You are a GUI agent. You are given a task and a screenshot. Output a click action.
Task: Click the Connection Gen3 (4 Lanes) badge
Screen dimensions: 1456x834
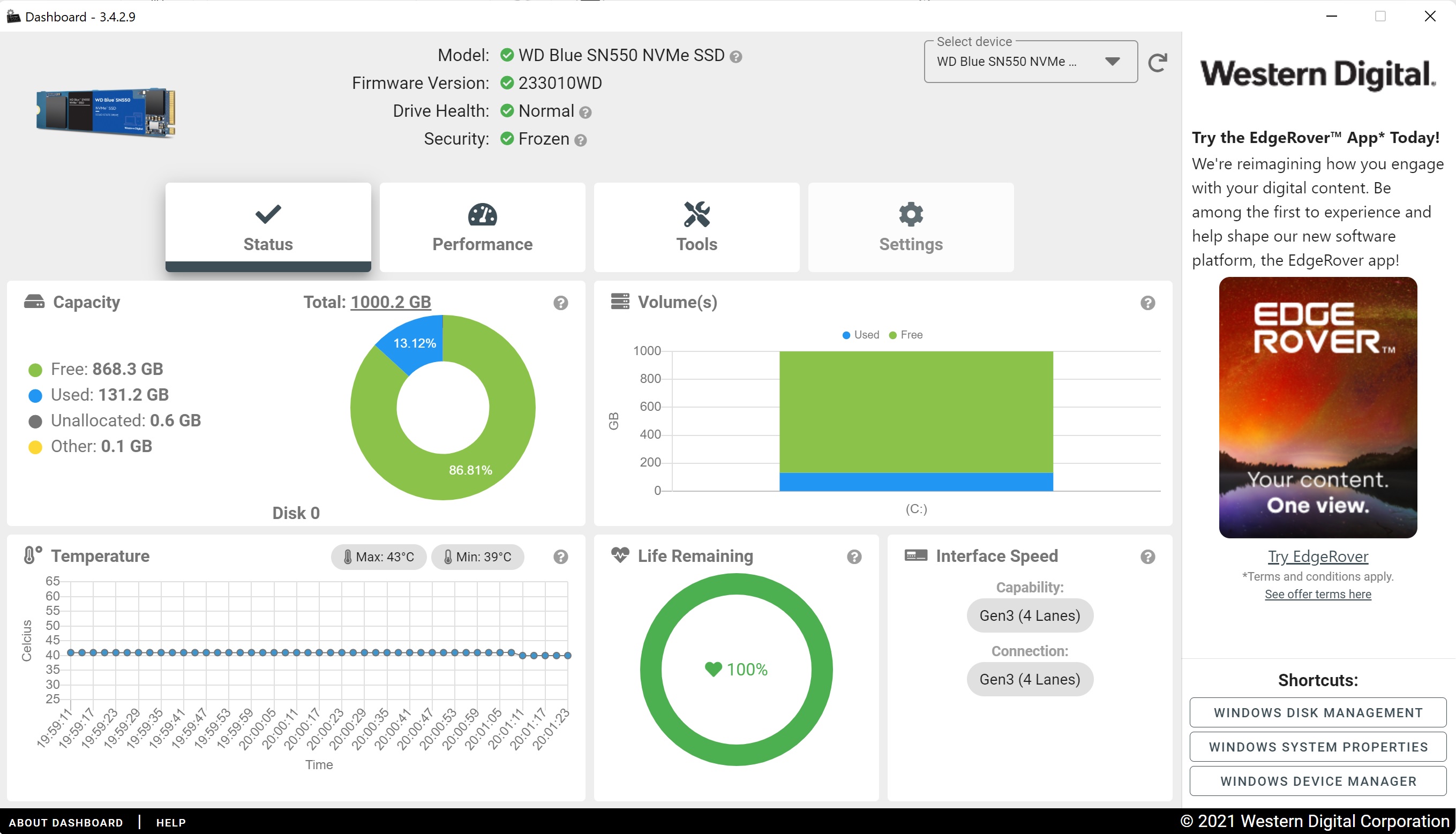point(1029,679)
